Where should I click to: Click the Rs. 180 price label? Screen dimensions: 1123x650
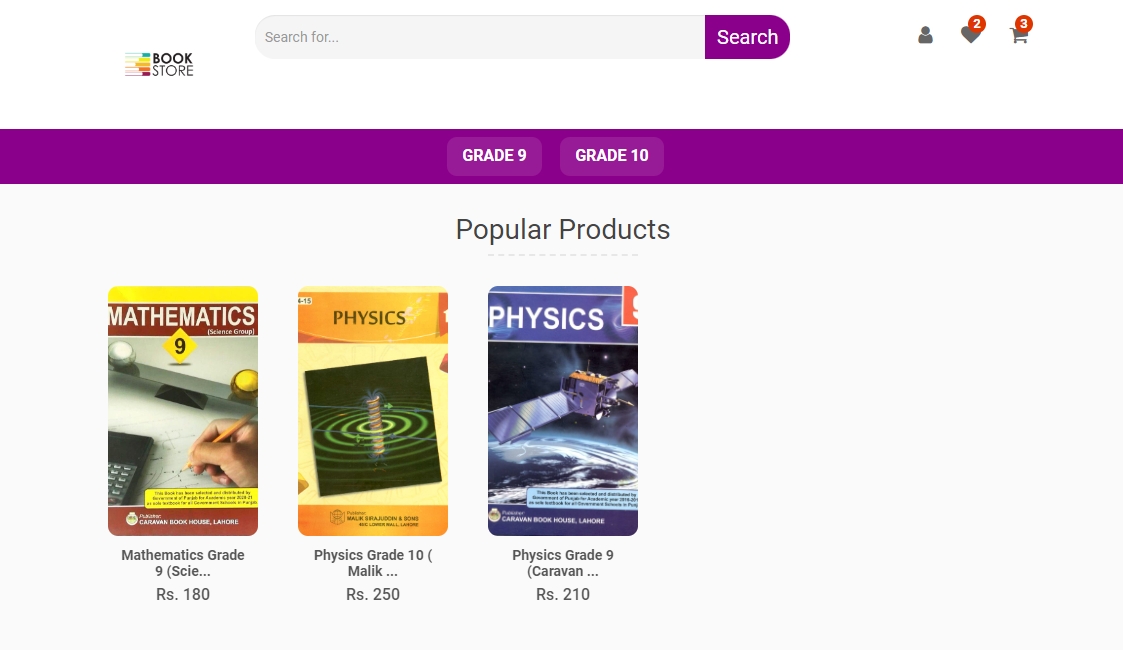pyautogui.click(x=183, y=594)
